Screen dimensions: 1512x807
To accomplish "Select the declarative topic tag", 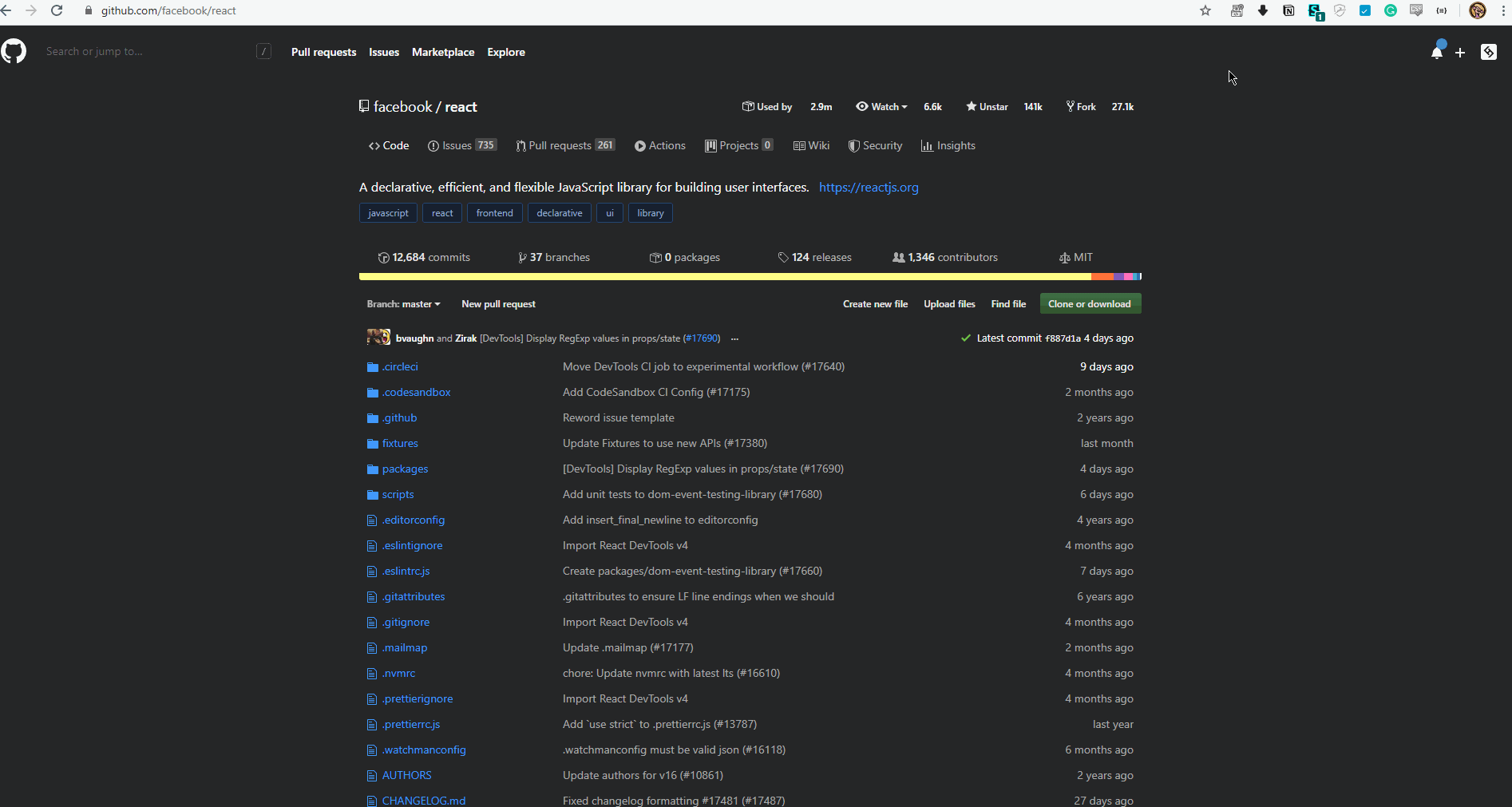I will pos(560,213).
